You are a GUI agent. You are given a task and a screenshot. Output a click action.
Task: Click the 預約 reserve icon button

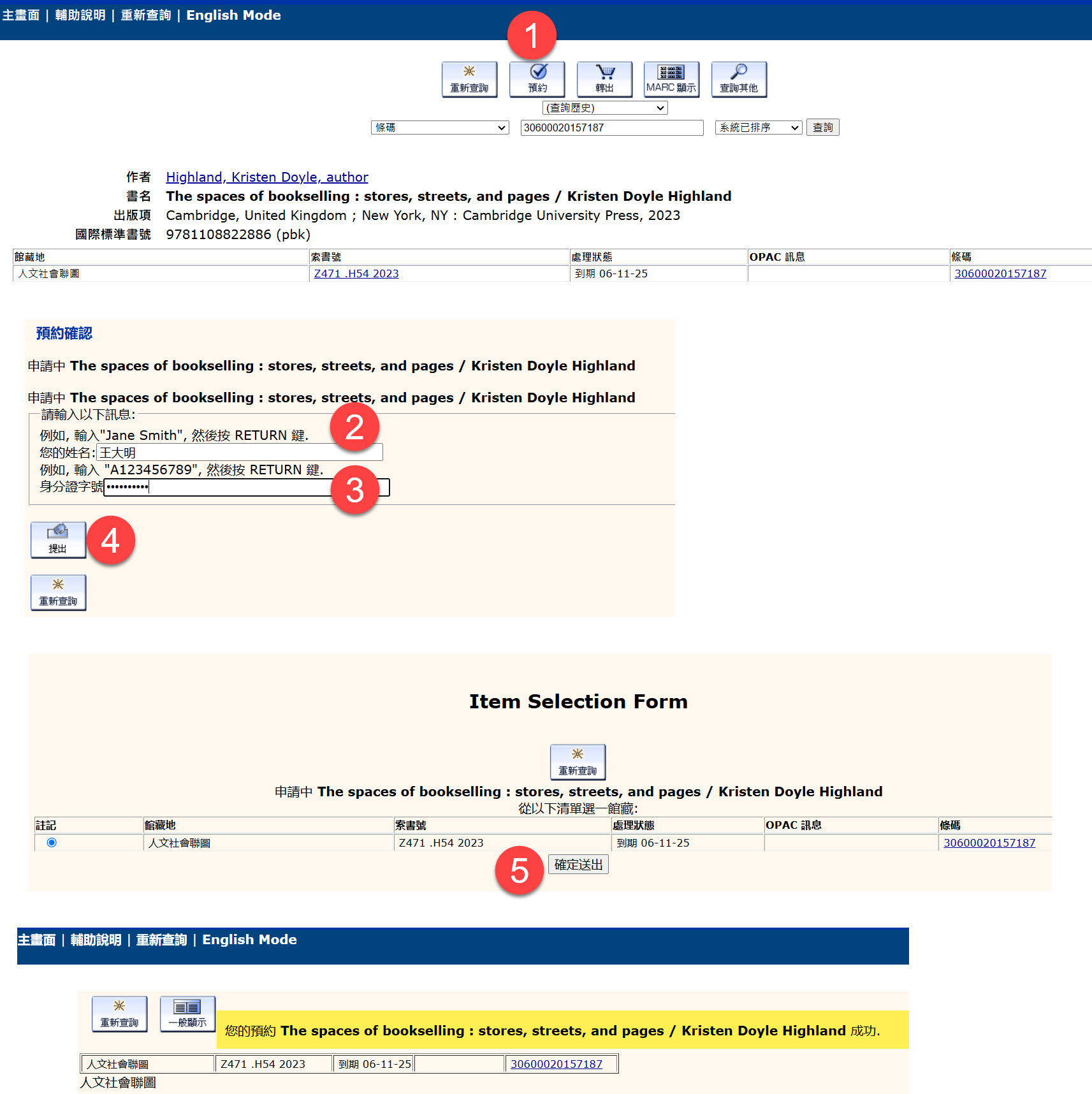pyautogui.click(x=537, y=79)
